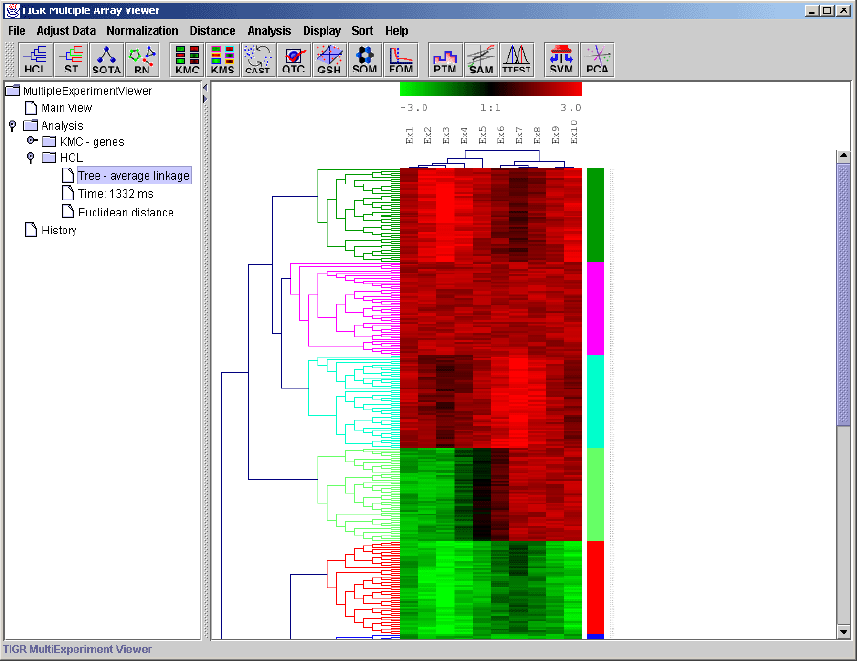Launch KMC k-means clustering

(188, 60)
